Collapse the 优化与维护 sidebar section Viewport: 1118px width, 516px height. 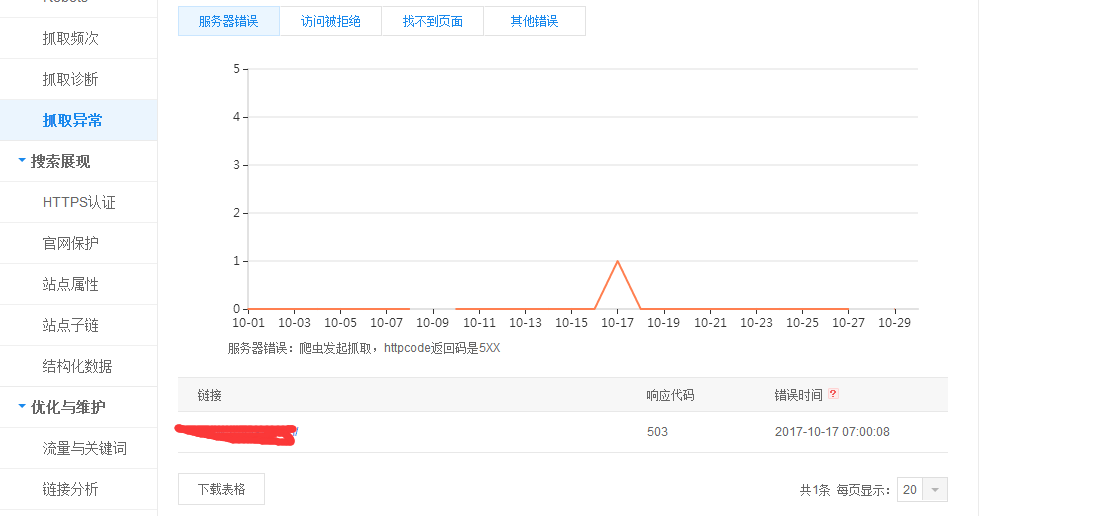67,407
